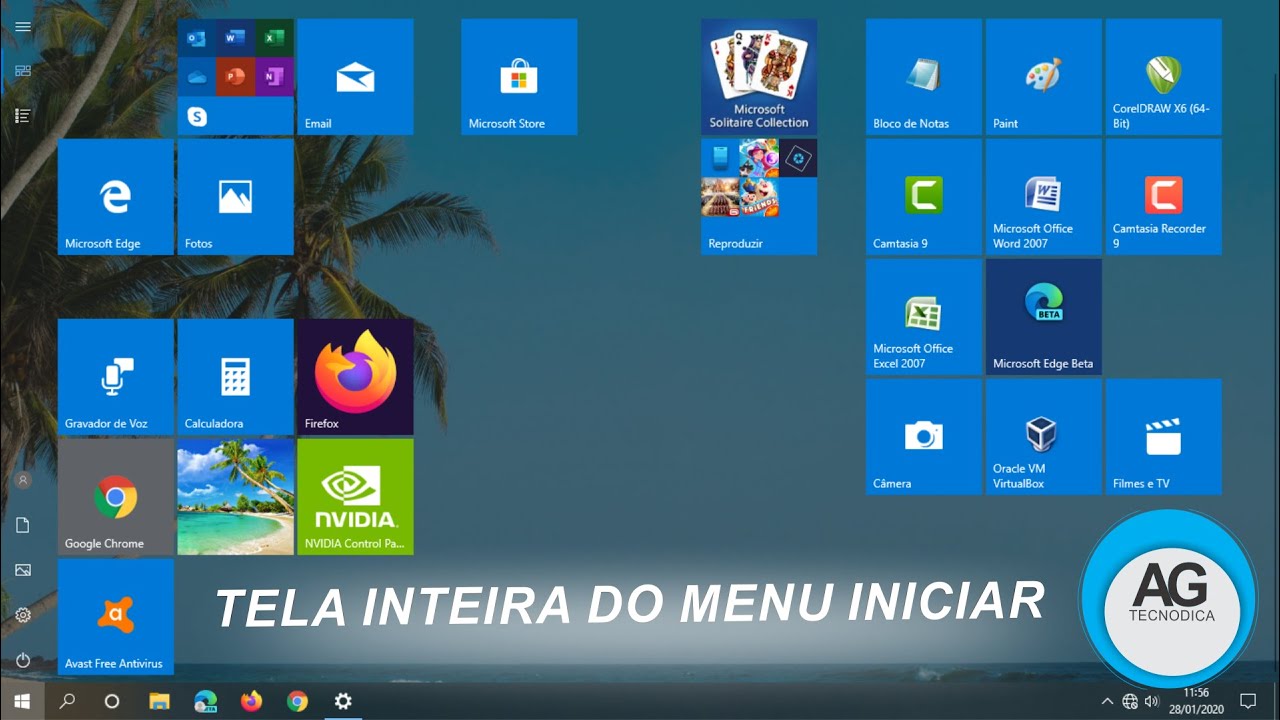
Task: Open Oracle VM VirtualBox tile
Action: [1043, 437]
